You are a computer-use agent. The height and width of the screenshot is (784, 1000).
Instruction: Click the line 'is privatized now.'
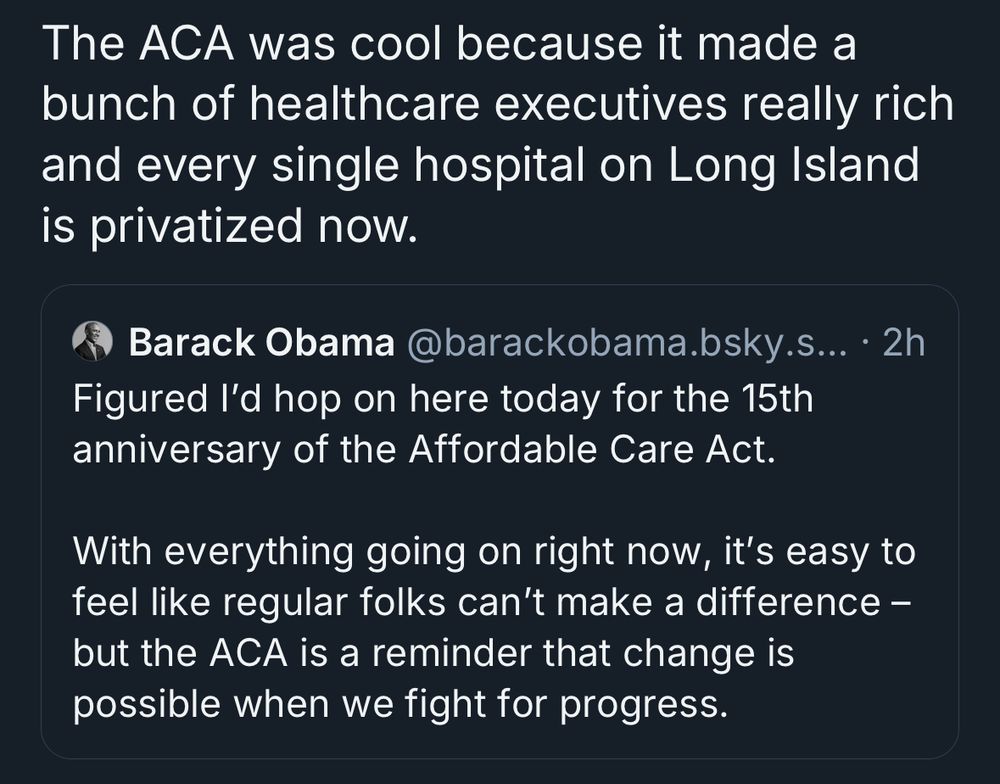click(x=230, y=225)
